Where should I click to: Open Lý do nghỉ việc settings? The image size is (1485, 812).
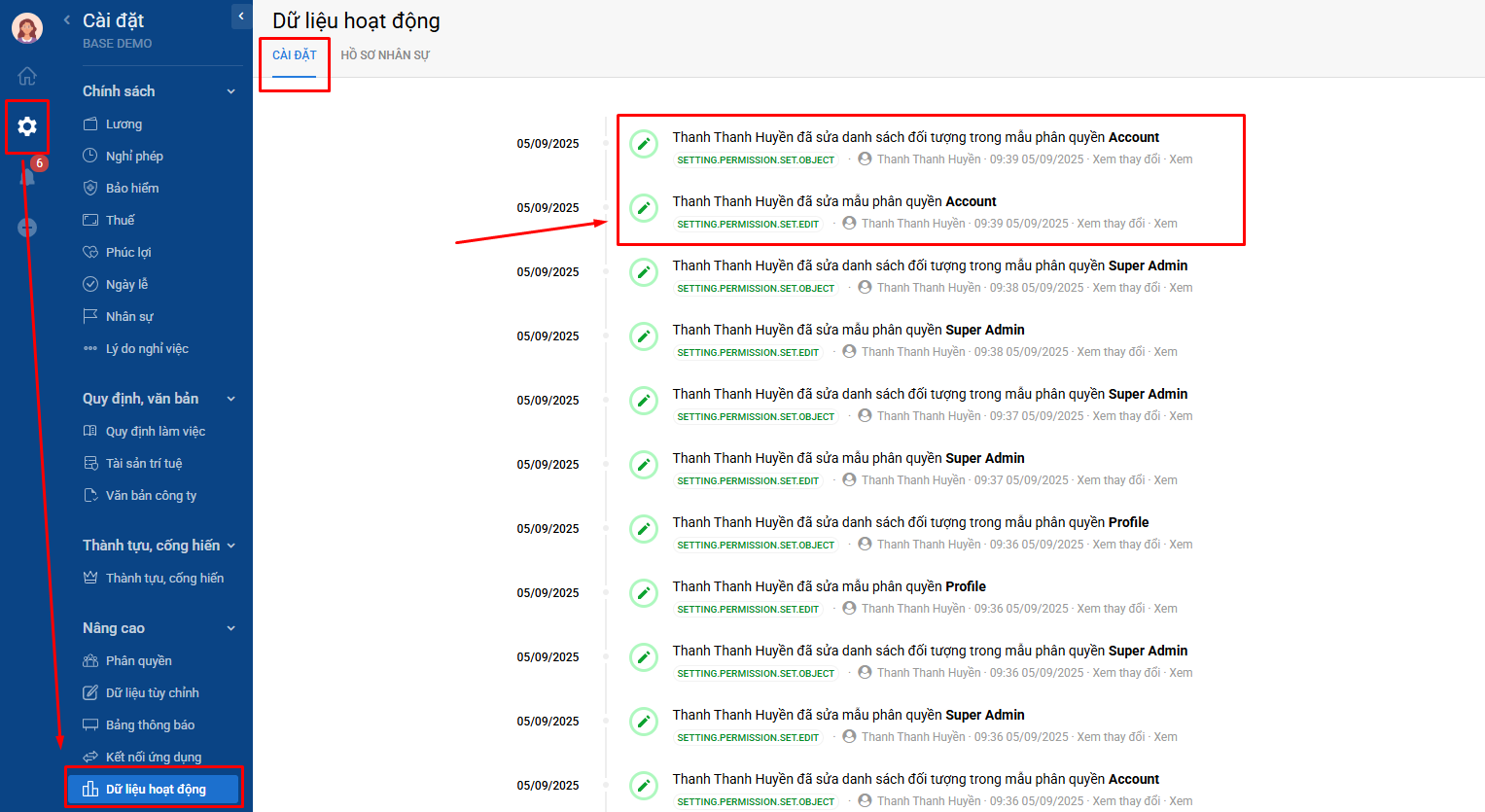(x=147, y=348)
